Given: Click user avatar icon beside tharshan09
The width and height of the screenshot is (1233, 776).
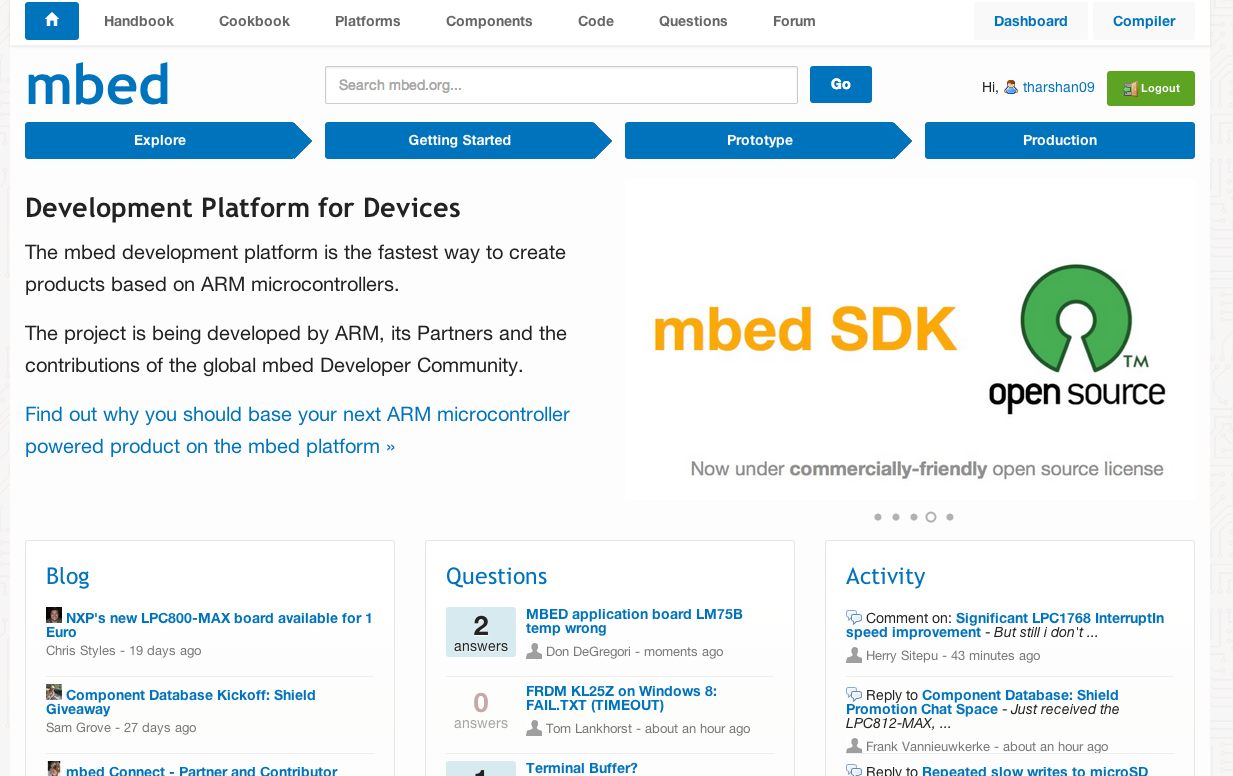Looking at the screenshot, I should point(1011,87).
